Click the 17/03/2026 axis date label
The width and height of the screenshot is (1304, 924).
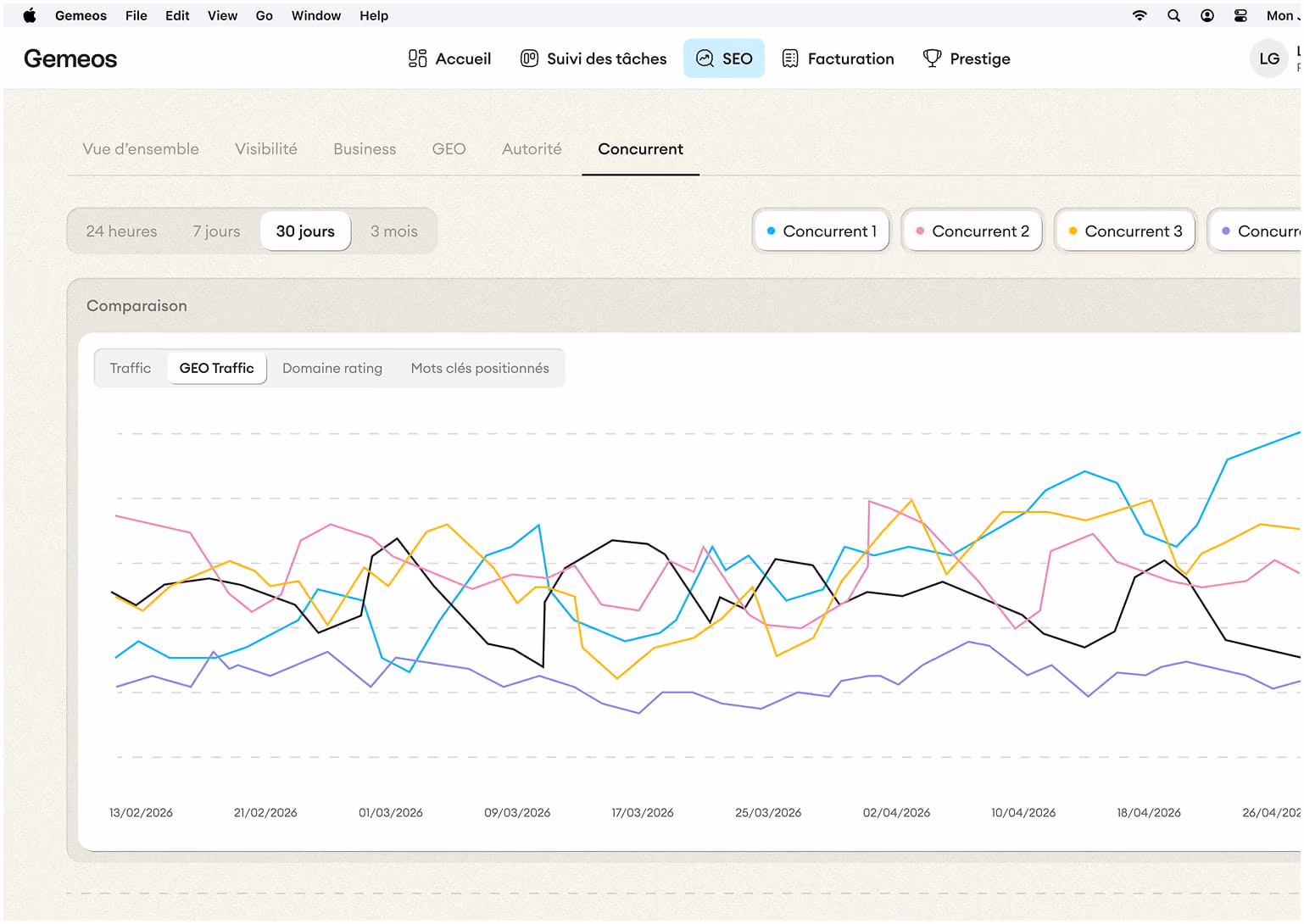tap(643, 812)
